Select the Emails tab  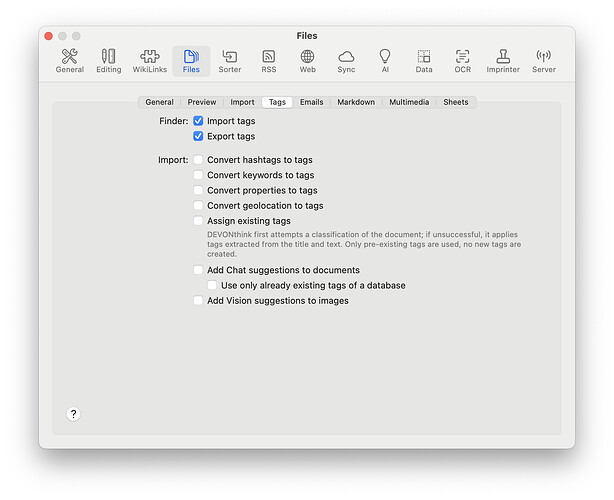311,102
